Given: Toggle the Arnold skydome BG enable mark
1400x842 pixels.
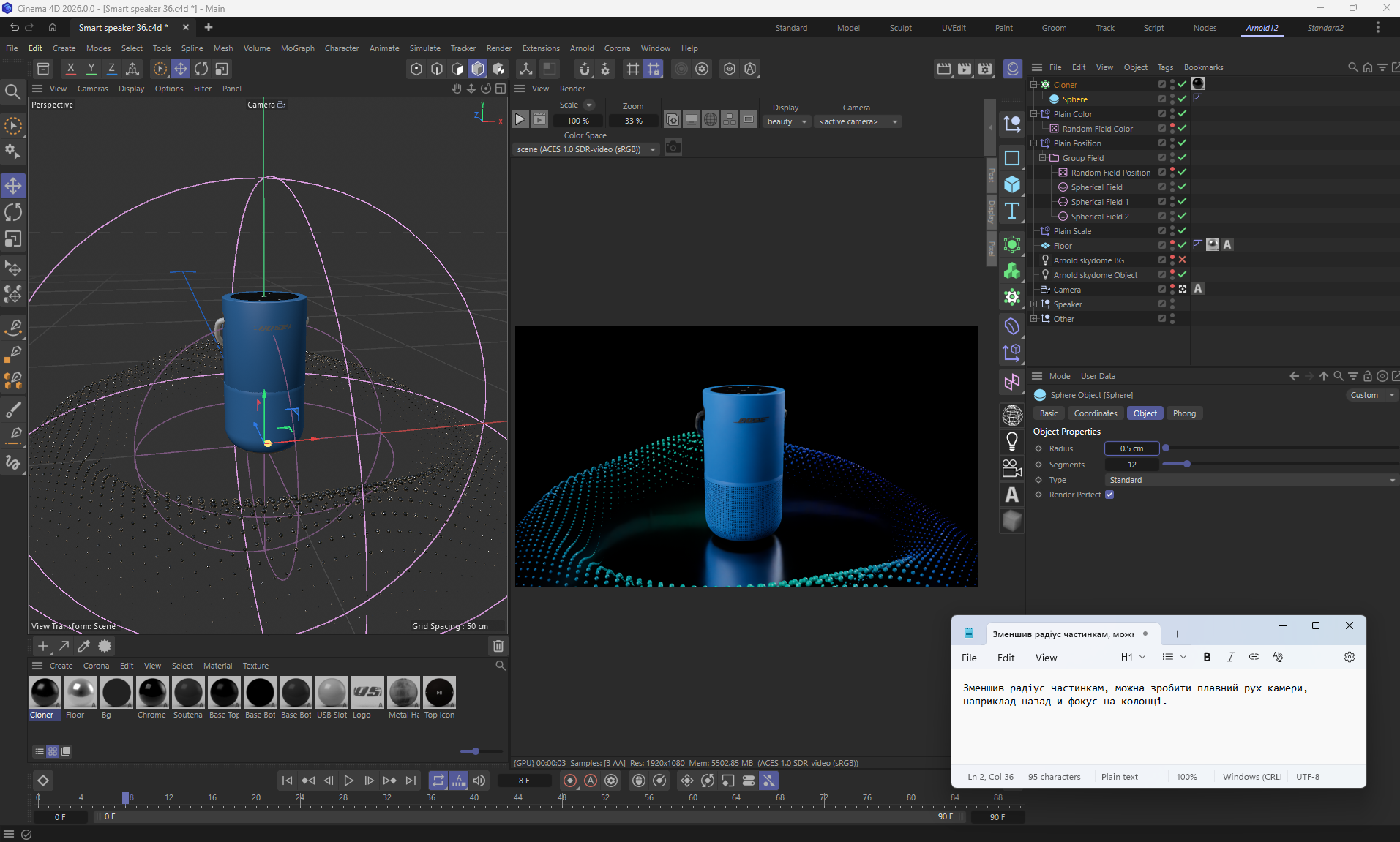Looking at the screenshot, I should 1182,260.
